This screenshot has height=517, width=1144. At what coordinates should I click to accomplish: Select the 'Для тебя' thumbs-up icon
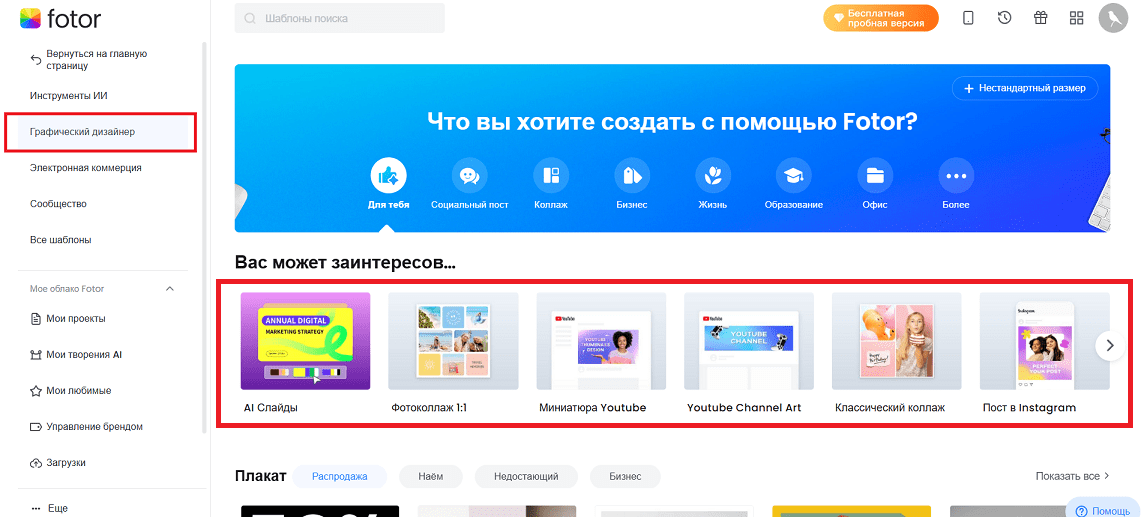[x=389, y=176]
